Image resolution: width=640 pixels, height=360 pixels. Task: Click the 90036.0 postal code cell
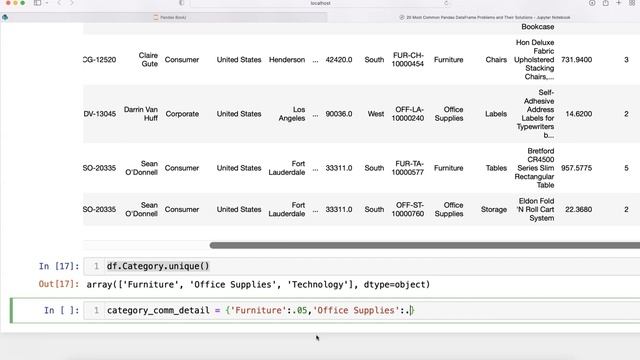[339, 114]
